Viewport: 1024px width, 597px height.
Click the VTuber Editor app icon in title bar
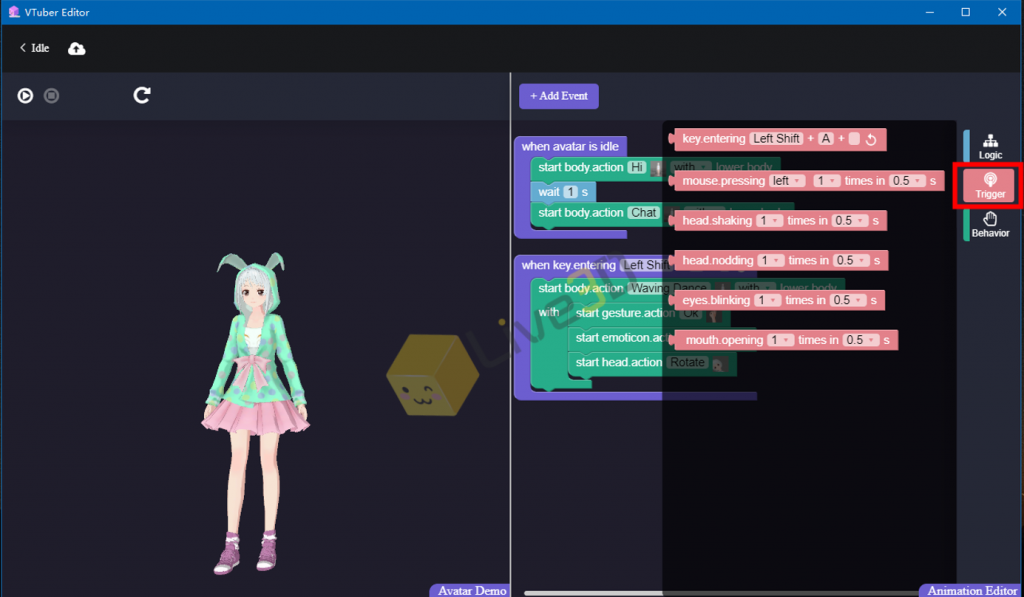14,12
